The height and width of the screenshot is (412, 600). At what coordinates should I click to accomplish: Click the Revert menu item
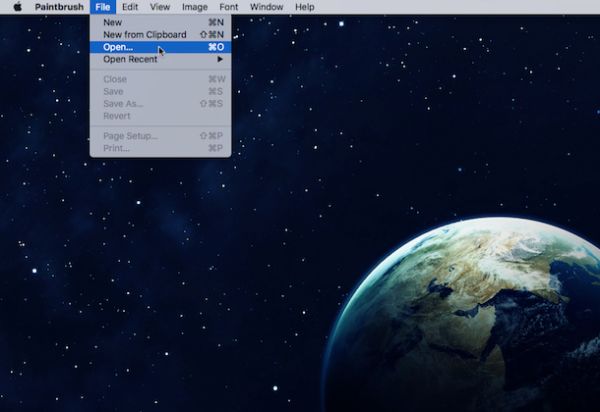point(117,116)
